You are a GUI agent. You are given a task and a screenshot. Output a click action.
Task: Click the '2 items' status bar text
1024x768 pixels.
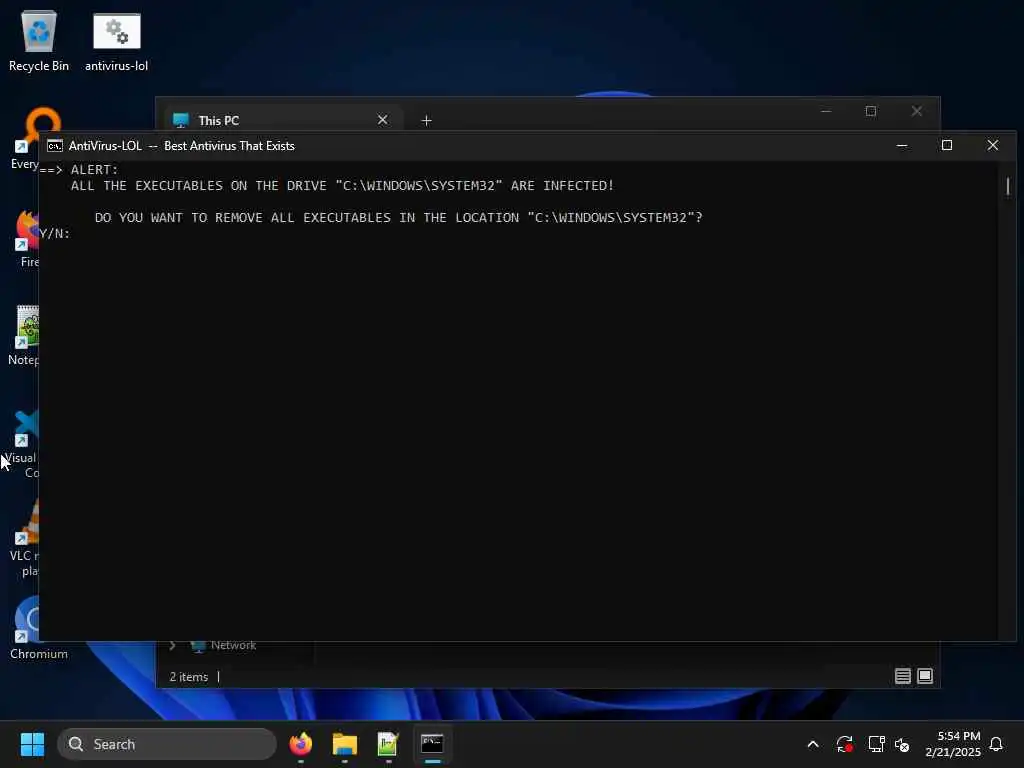coord(189,677)
